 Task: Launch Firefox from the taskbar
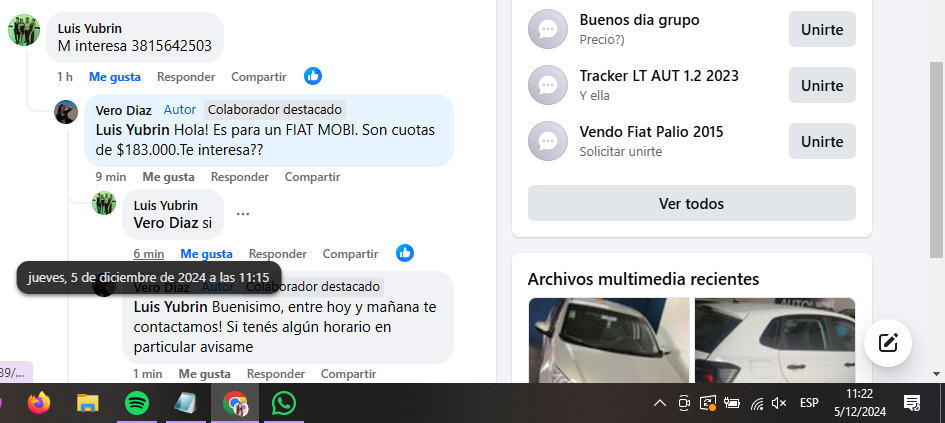coord(39,404)
